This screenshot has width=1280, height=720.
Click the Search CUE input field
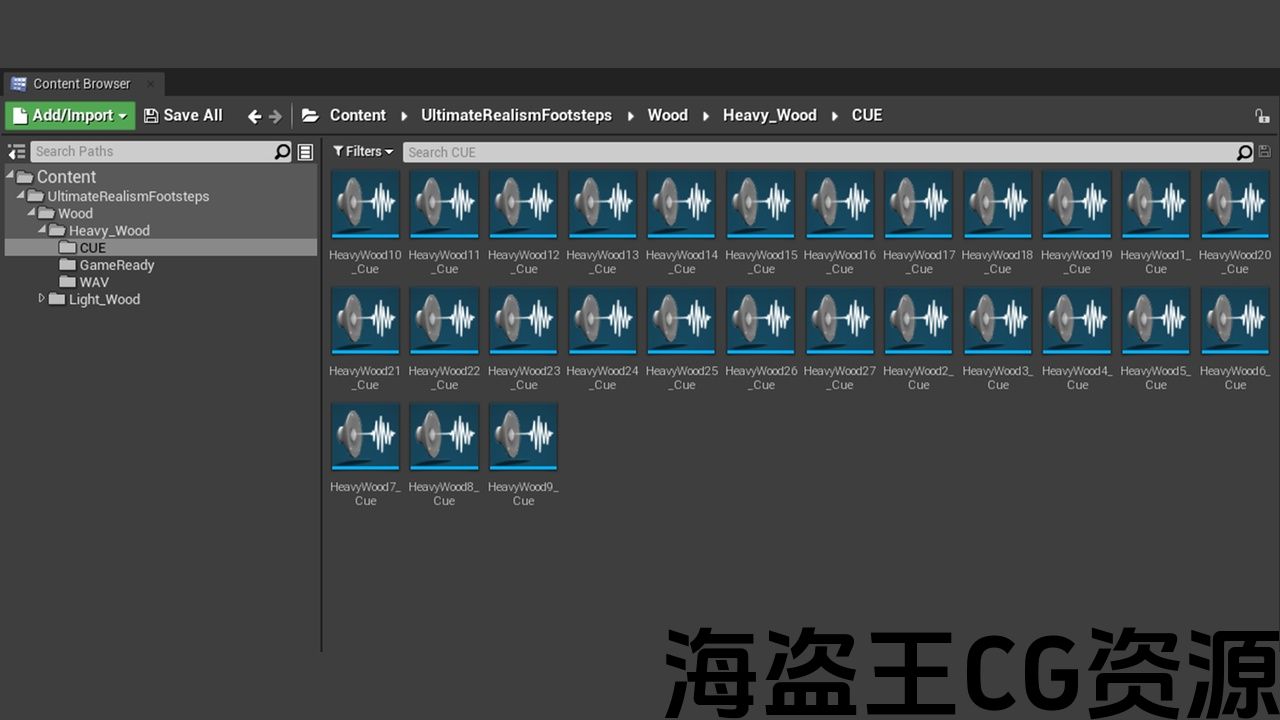[820, 152]
